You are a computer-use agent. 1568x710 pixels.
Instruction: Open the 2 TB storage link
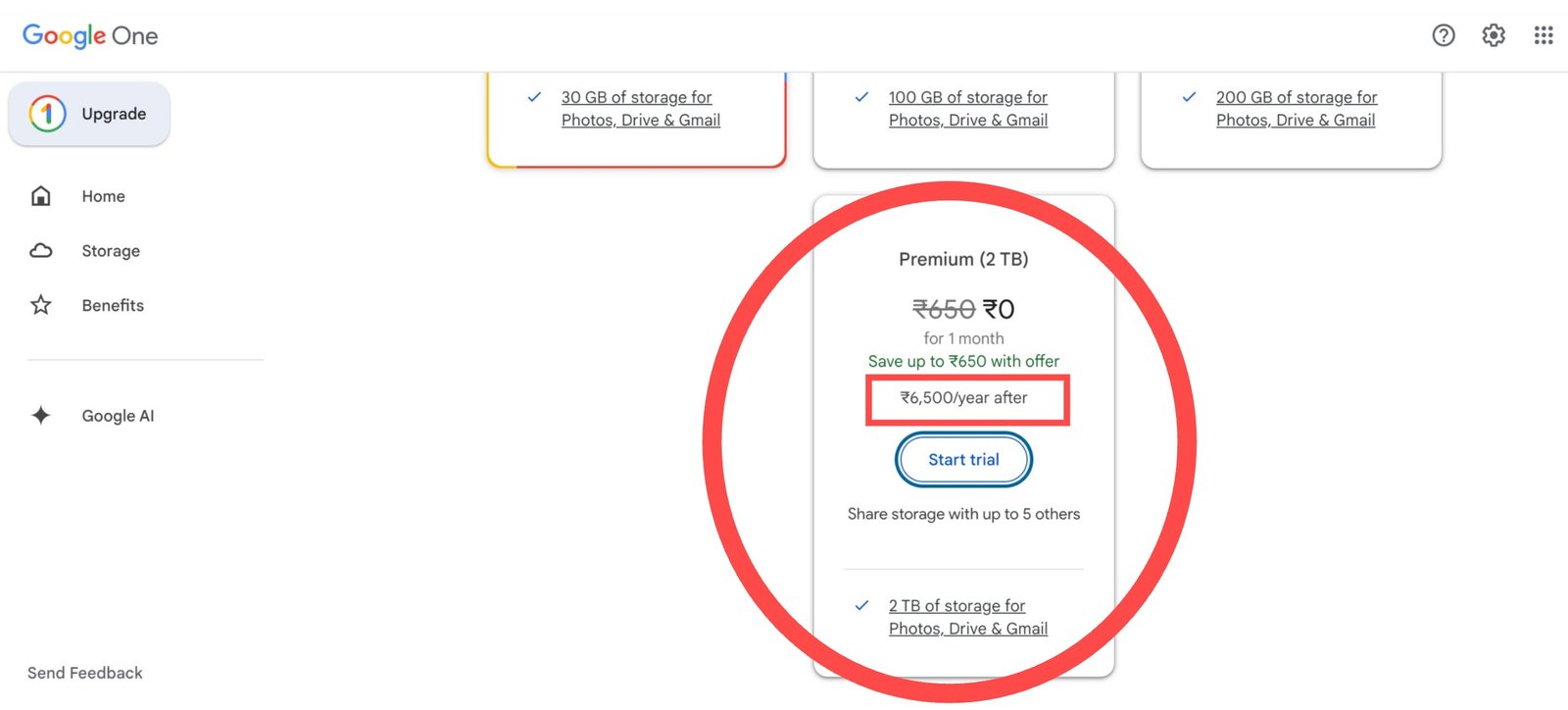point(967,617)
